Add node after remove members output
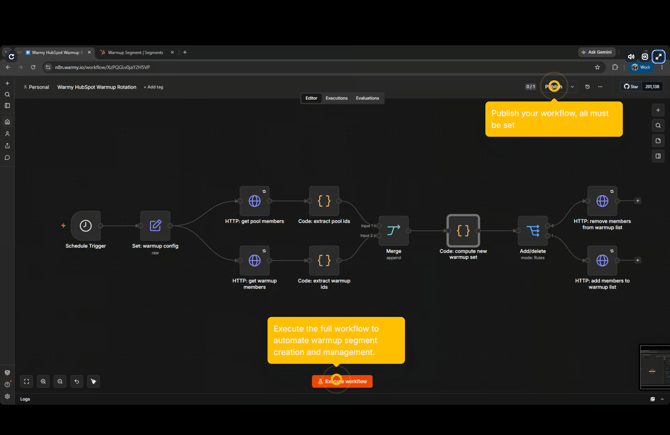This screenshot has height=435, width=670. pos(638,200)
